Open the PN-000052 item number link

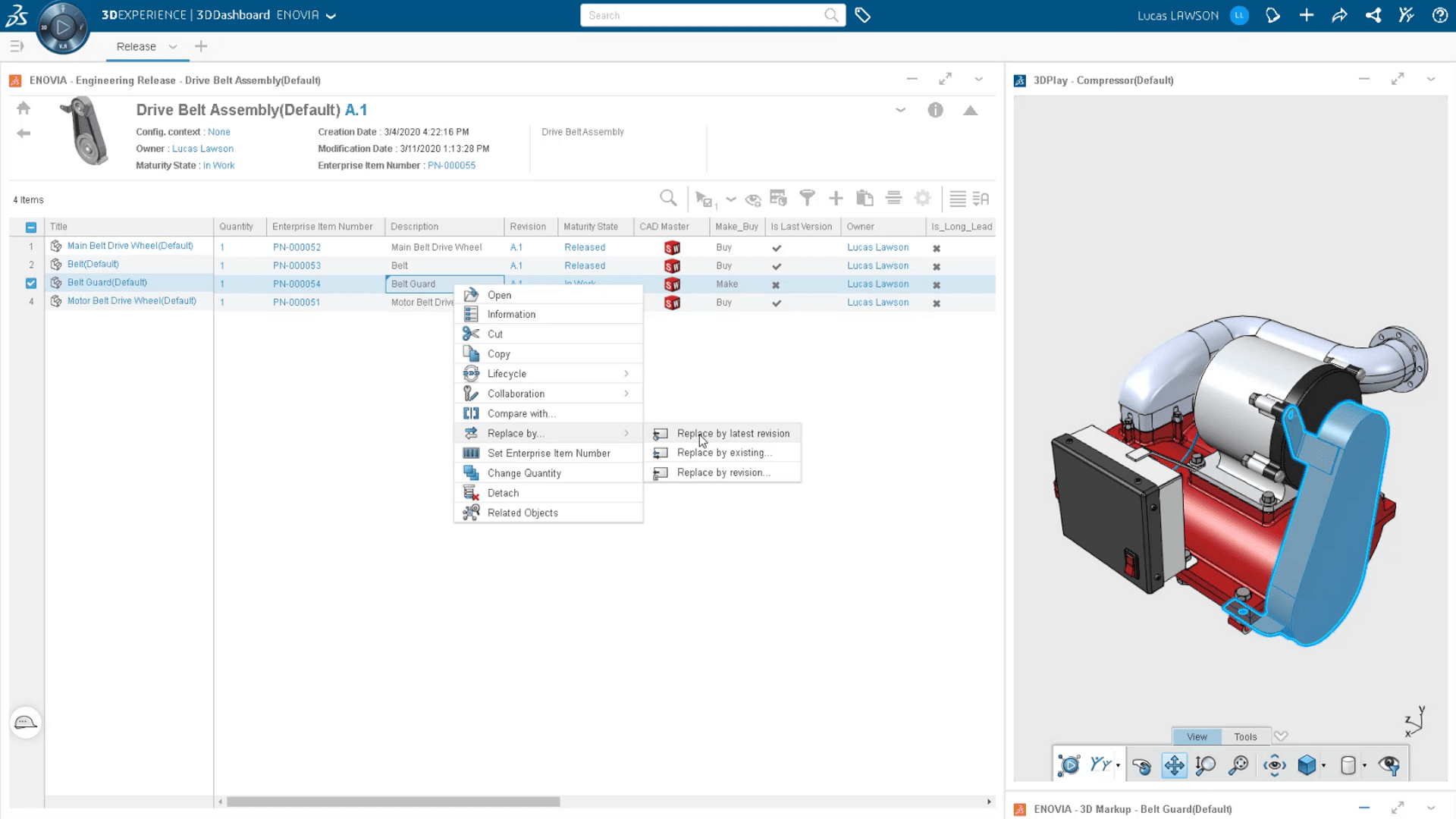pyautogui.click(x=297, y=247)
